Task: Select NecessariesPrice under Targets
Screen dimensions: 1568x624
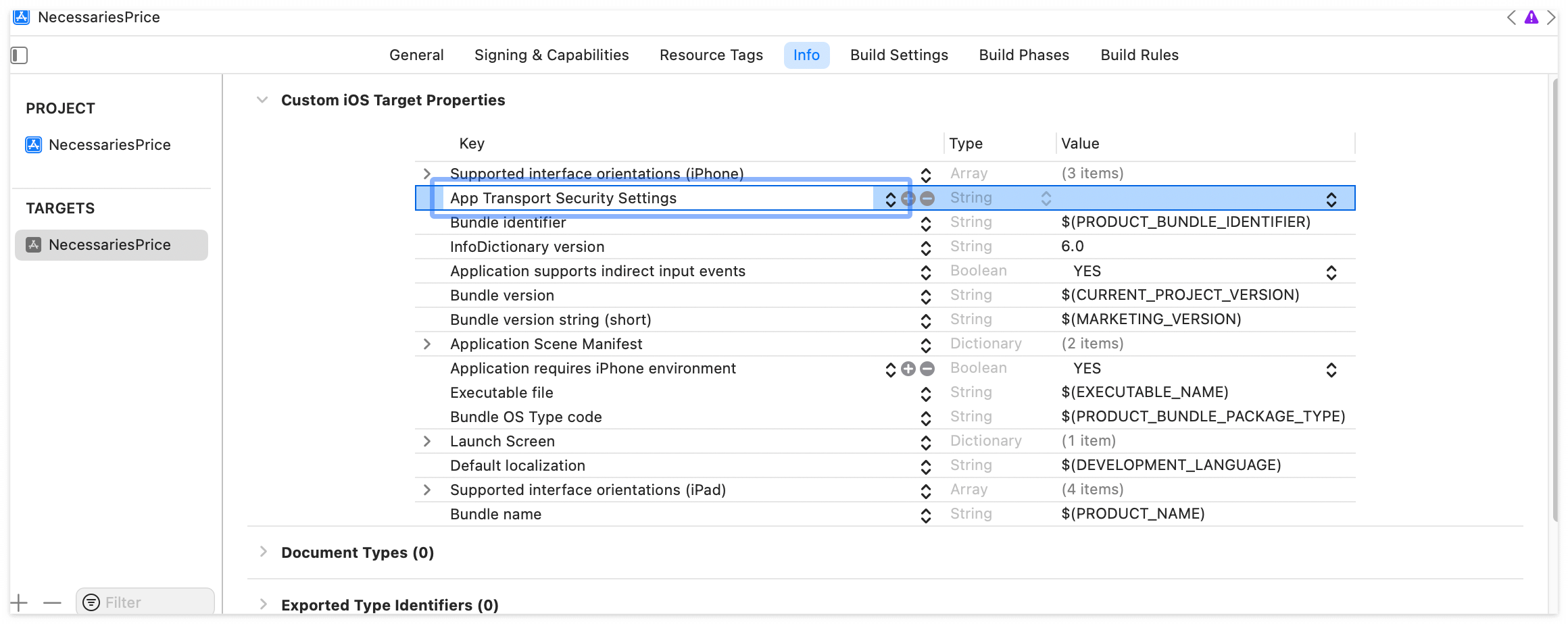Action: click(x=109, y=245)
